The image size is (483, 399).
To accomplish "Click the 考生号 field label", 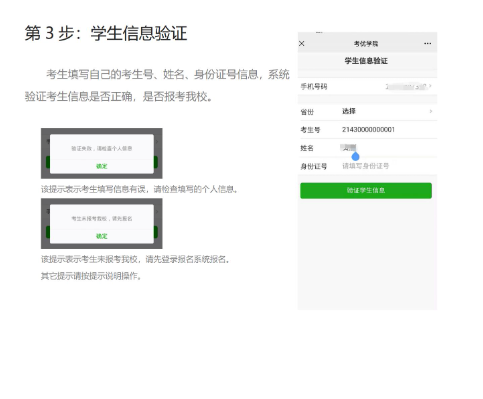I will pyautogui.click(x=310, y=130).
